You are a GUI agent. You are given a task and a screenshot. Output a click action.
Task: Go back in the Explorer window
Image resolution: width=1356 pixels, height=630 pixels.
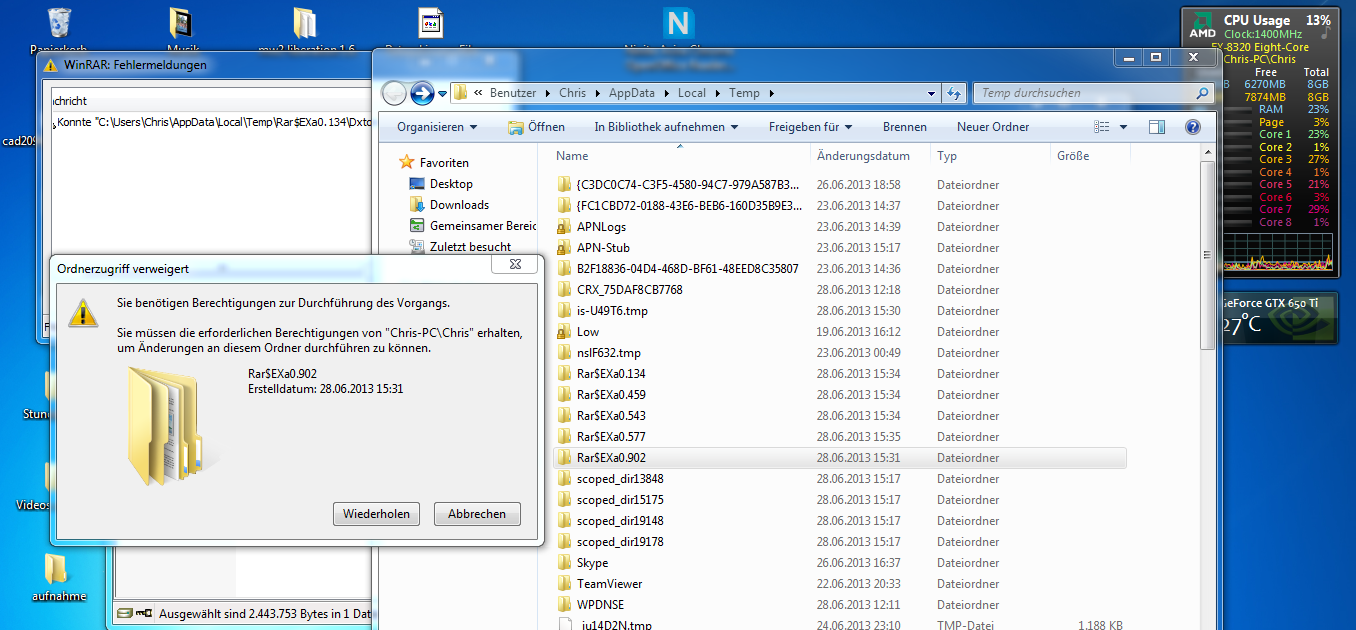394,93
